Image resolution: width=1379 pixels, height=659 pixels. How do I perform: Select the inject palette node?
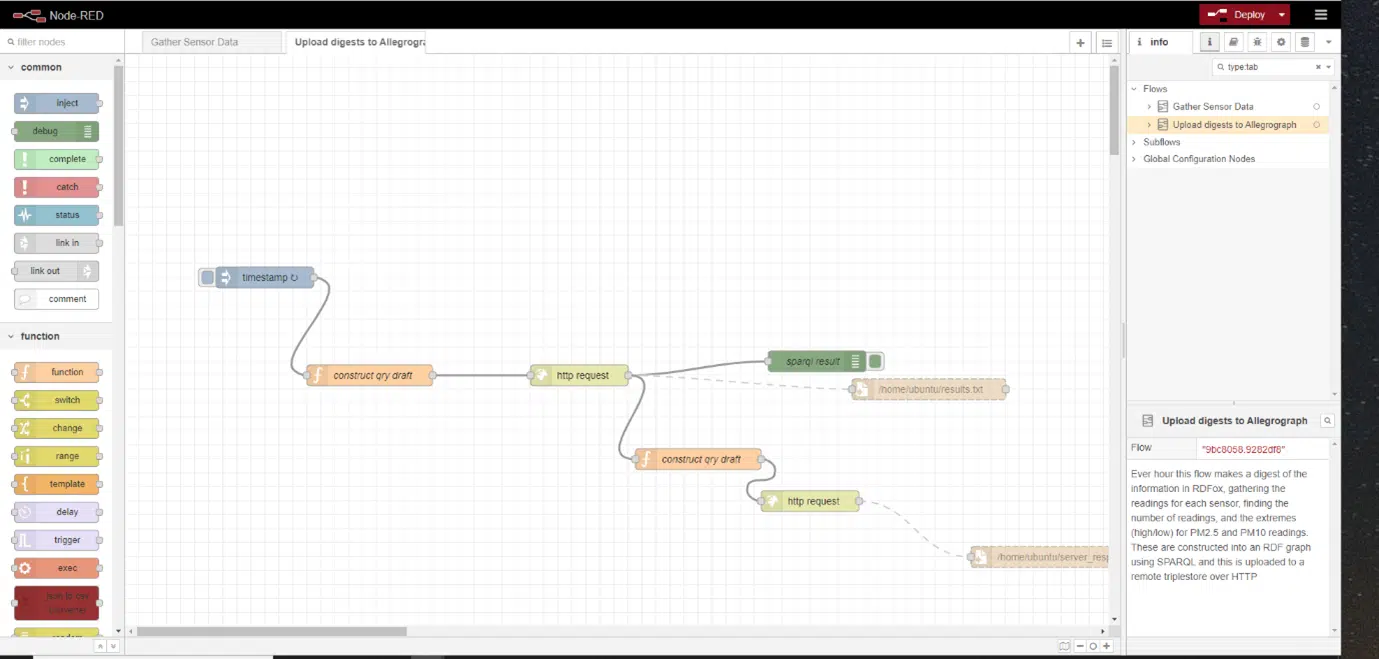point(57,103)
